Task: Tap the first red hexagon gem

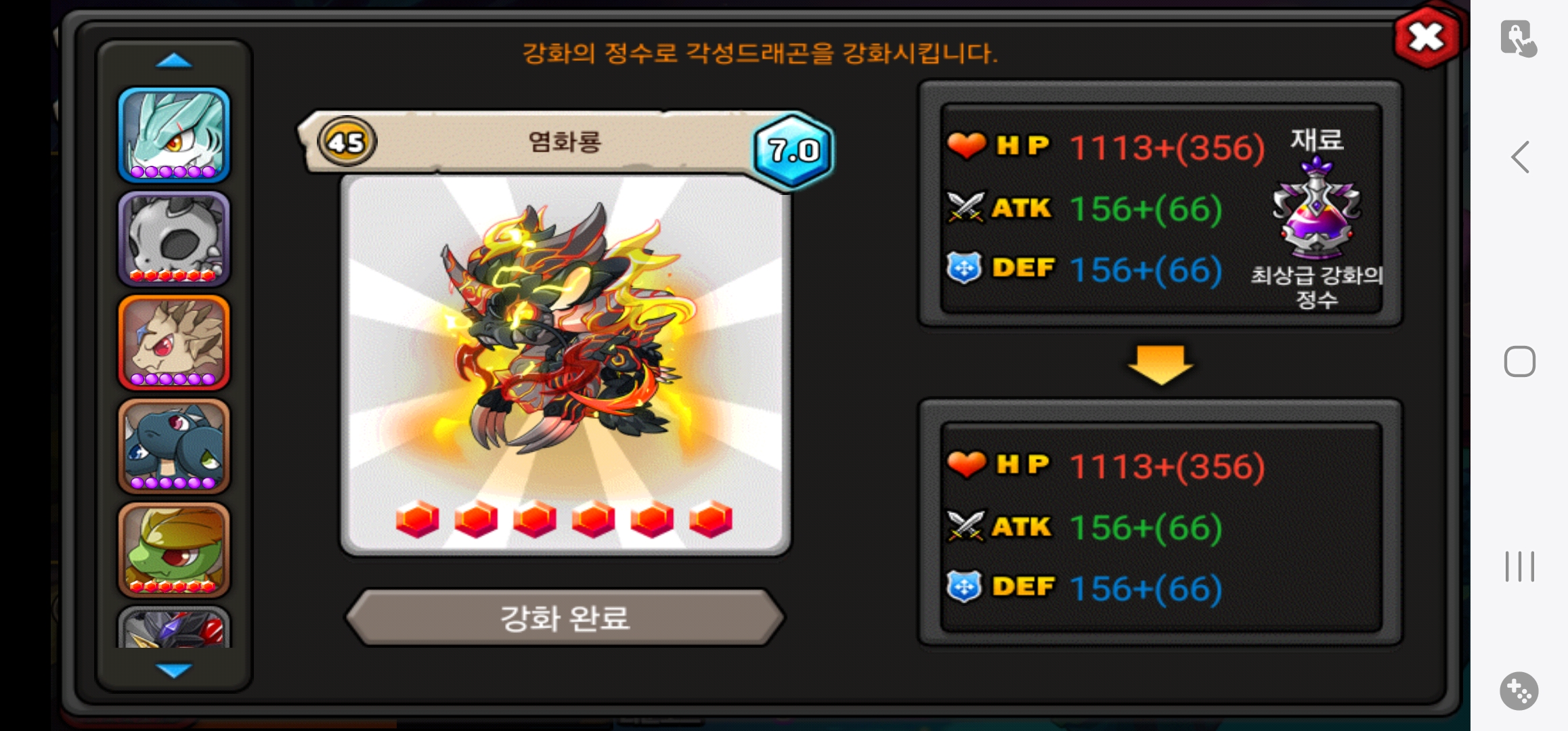Action: [417, 519]
